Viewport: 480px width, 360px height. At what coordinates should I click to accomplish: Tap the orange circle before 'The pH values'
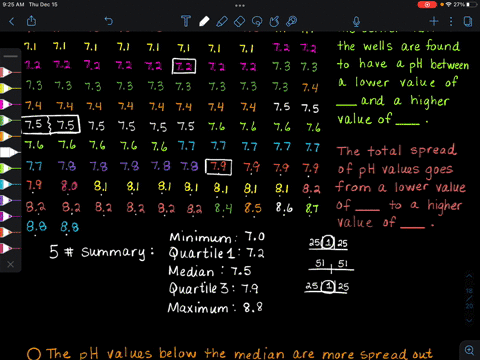point(34,354)
